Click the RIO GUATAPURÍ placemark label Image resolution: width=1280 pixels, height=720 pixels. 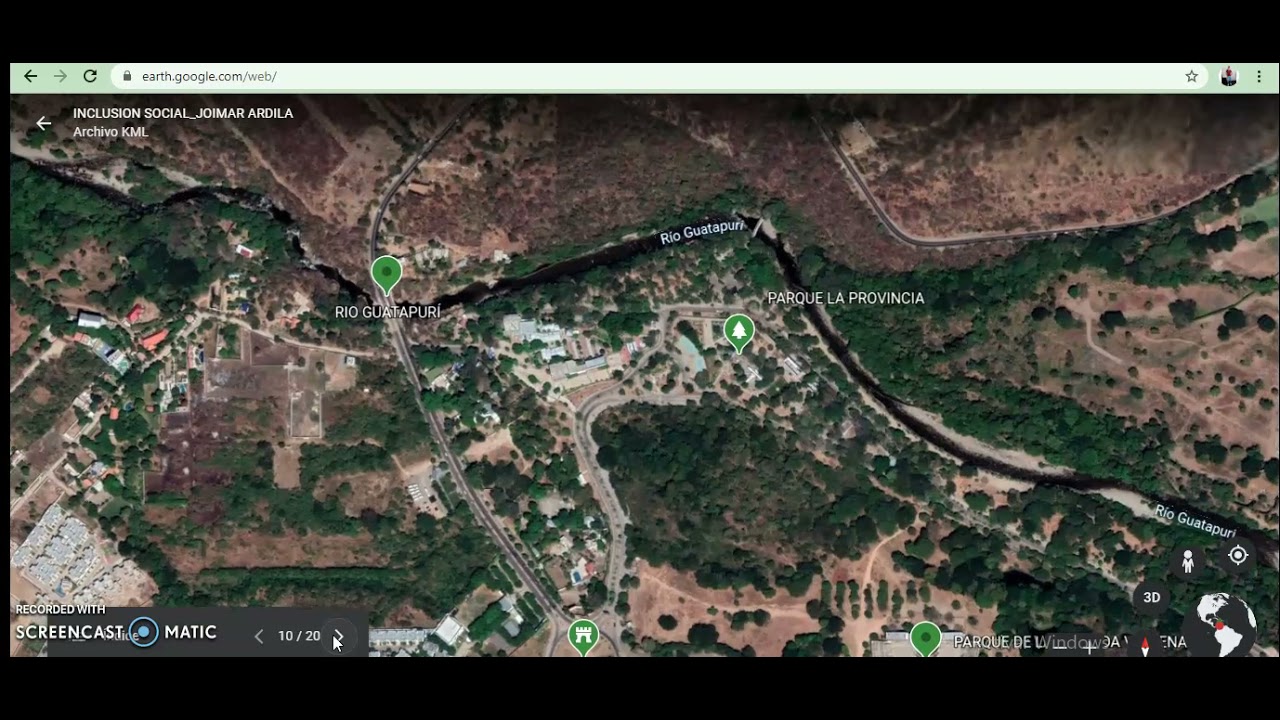click(388, 312)
